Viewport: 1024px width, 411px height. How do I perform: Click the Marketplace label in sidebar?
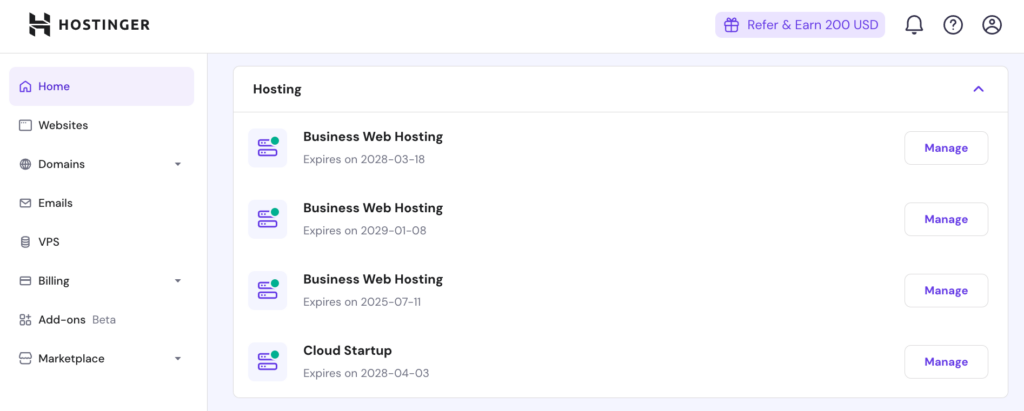tap(71, 359)
